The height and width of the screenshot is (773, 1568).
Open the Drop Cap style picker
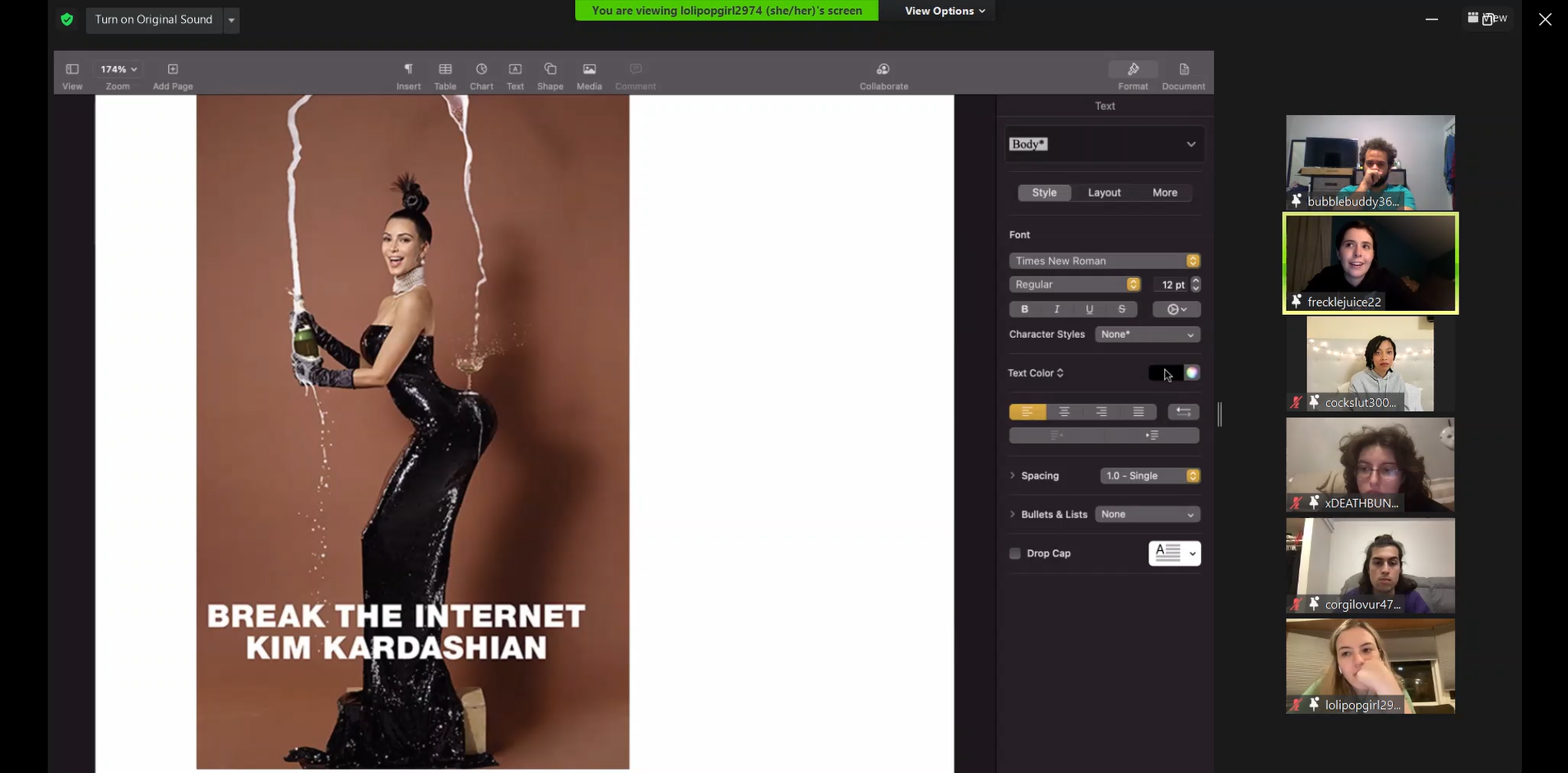(x=1175, y=553)
